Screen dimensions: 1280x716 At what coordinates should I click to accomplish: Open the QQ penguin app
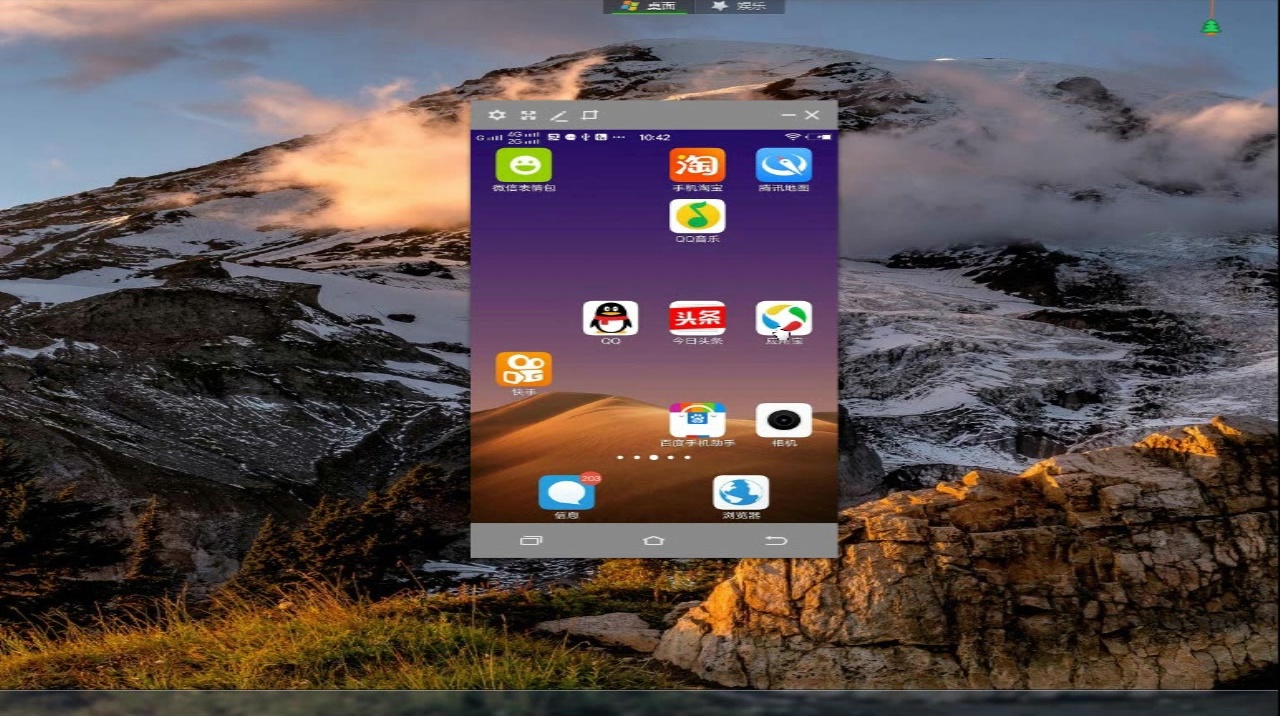click(610, 318)
